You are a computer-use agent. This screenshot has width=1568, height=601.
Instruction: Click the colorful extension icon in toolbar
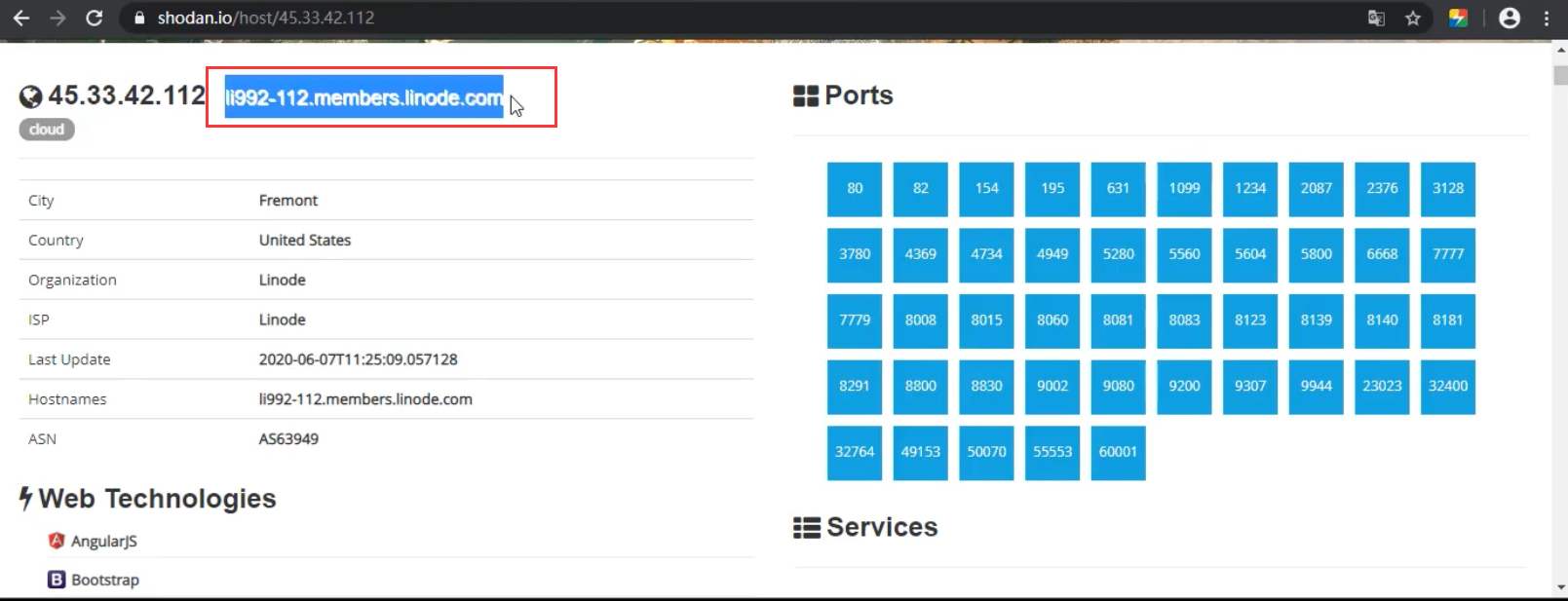click(x=1458, y=18)
